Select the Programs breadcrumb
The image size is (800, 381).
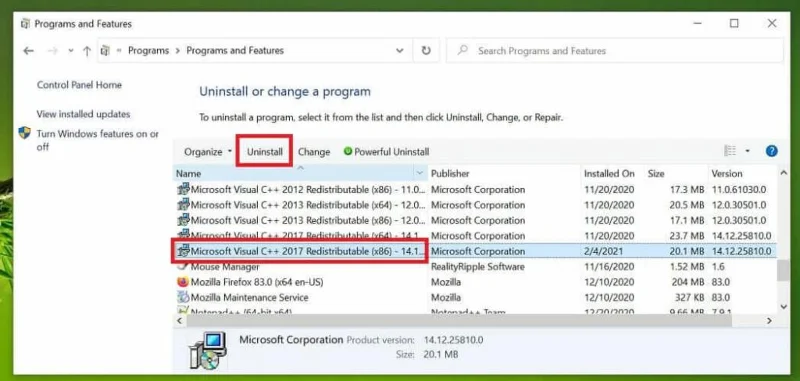148,50
